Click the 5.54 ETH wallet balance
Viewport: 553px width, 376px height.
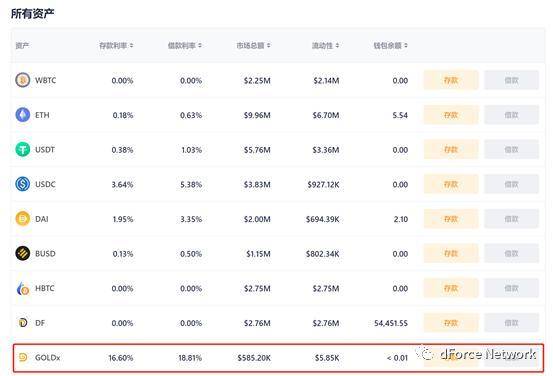click(x=400, y=115)
